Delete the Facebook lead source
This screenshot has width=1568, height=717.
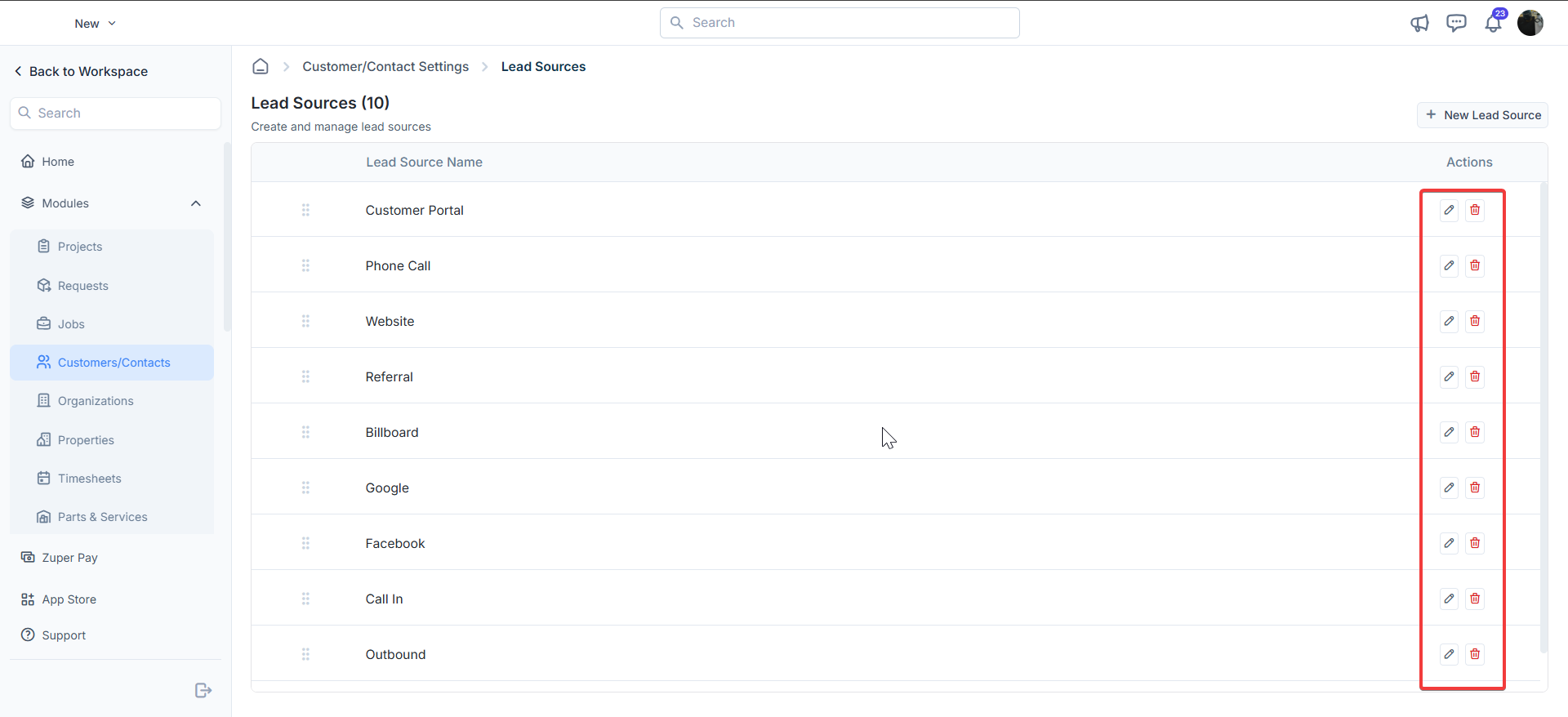coord(1475,543)
